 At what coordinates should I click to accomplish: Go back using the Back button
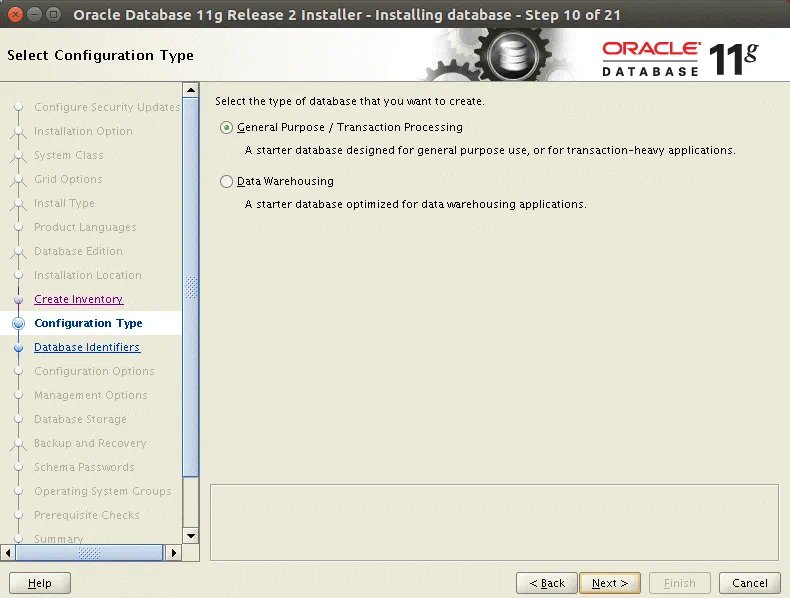point(547,583)
